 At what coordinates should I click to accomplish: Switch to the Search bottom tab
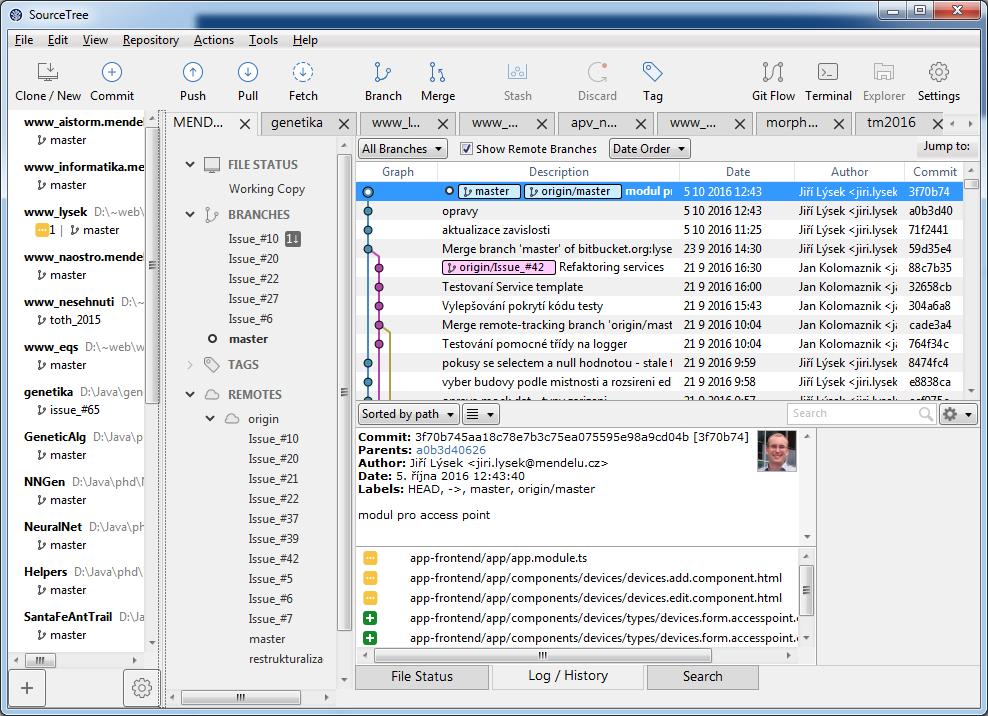coord(703,676)
